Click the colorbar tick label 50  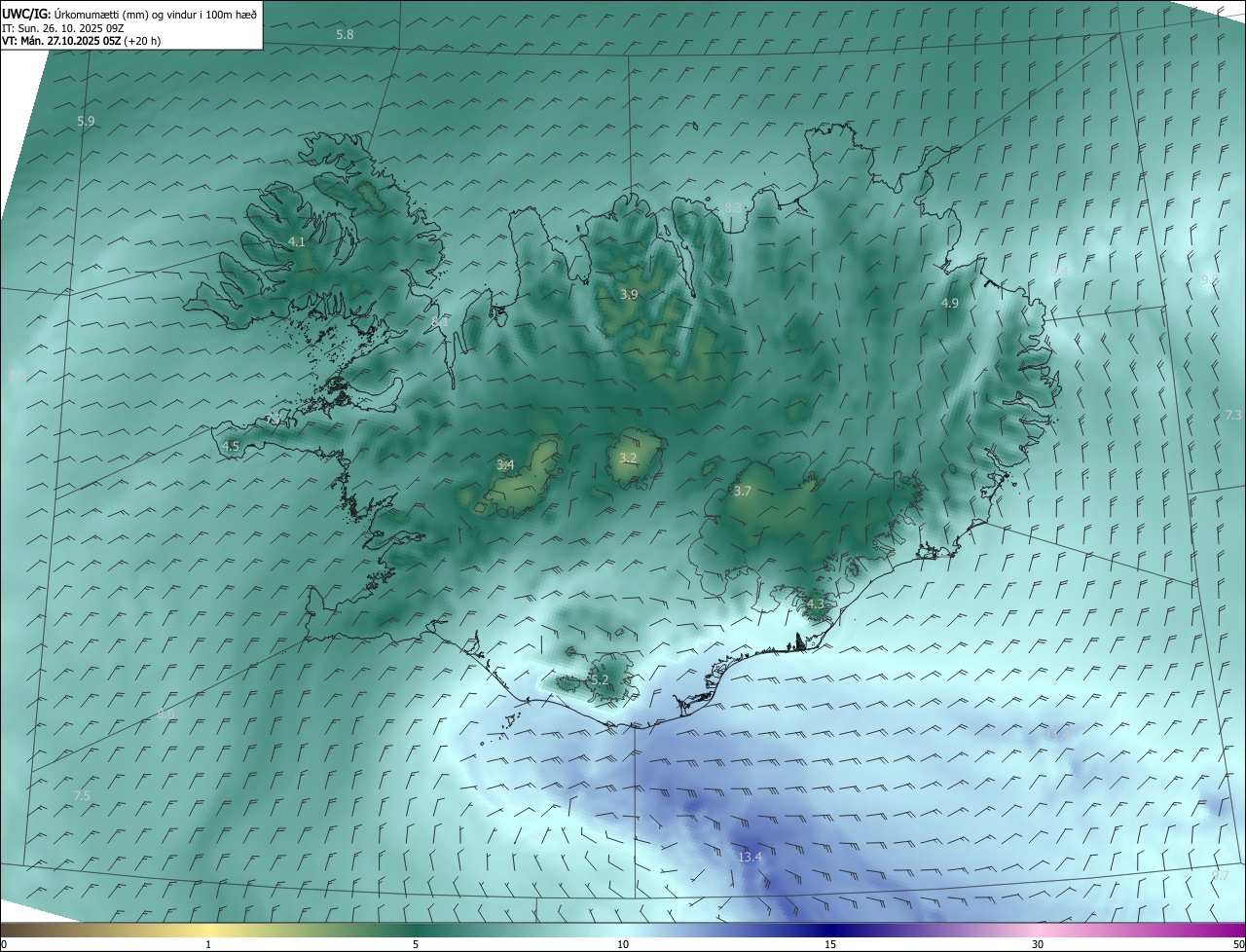(x=1238, y=944)
